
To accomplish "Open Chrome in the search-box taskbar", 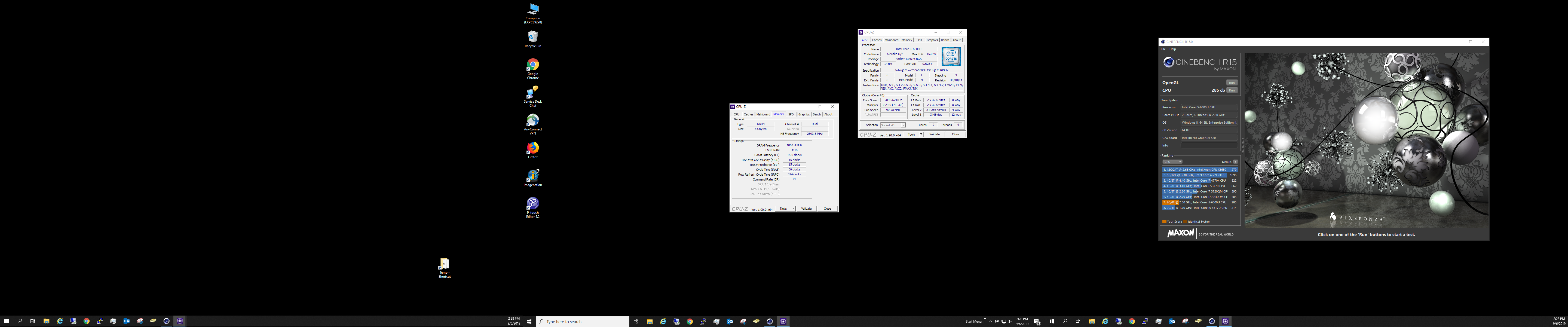I will click(x=690, y=322).
